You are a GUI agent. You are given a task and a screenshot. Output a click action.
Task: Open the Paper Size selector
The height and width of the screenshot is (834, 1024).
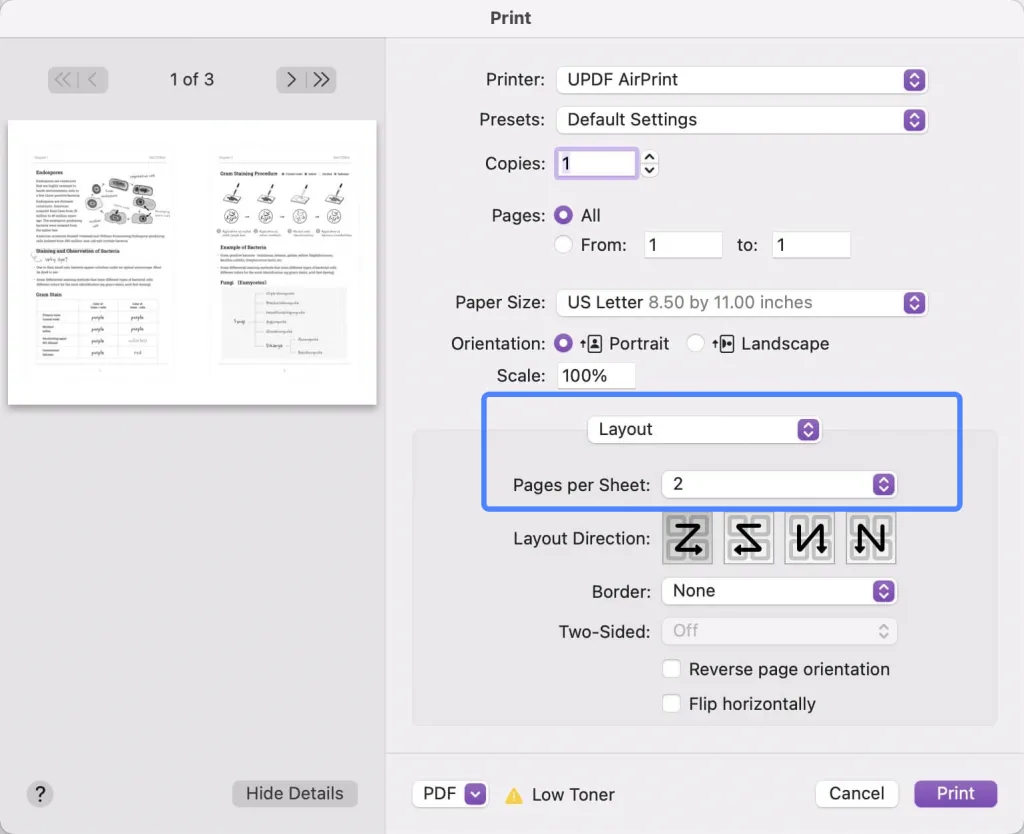[742, 302]
